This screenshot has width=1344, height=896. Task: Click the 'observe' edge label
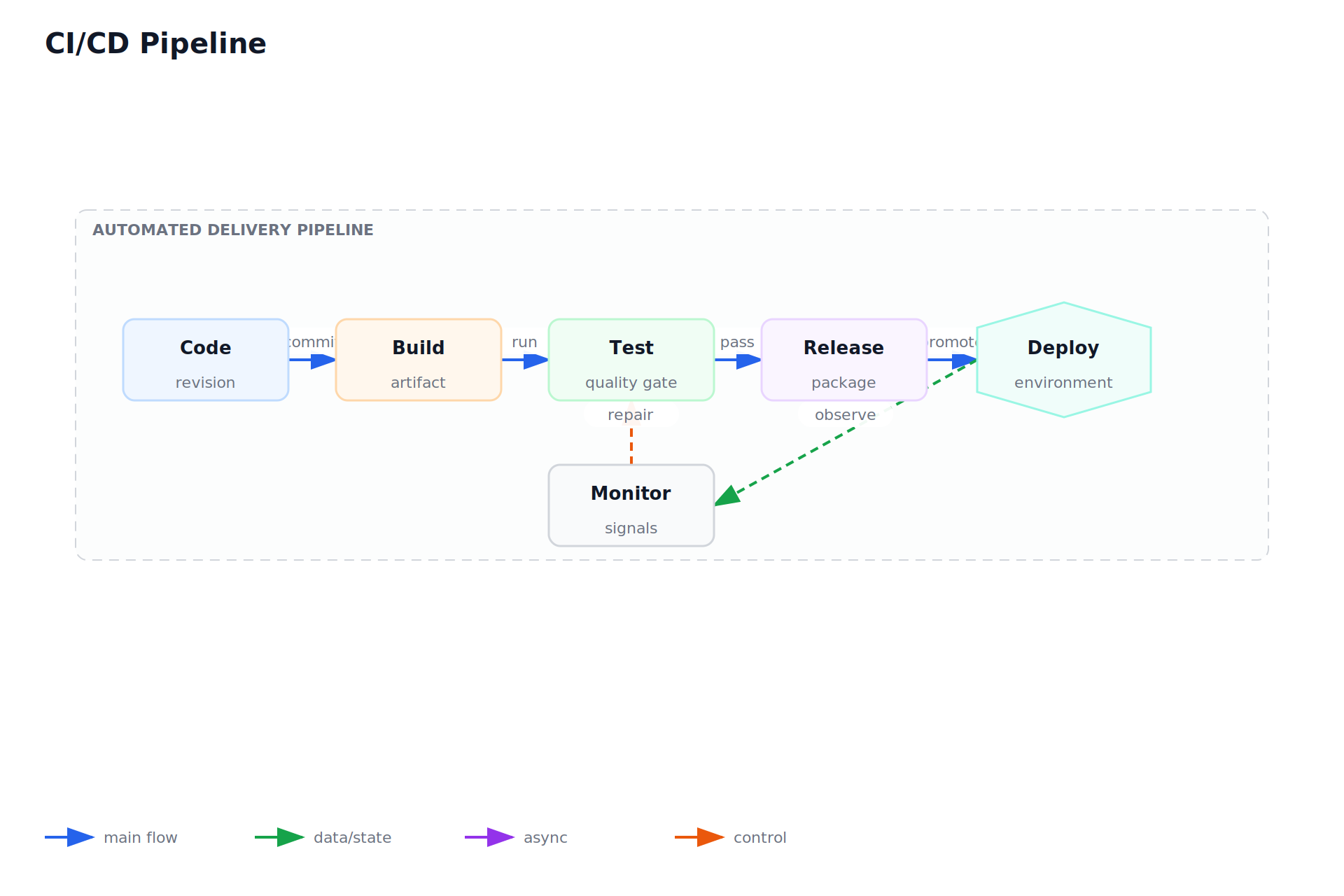point(845,415)
